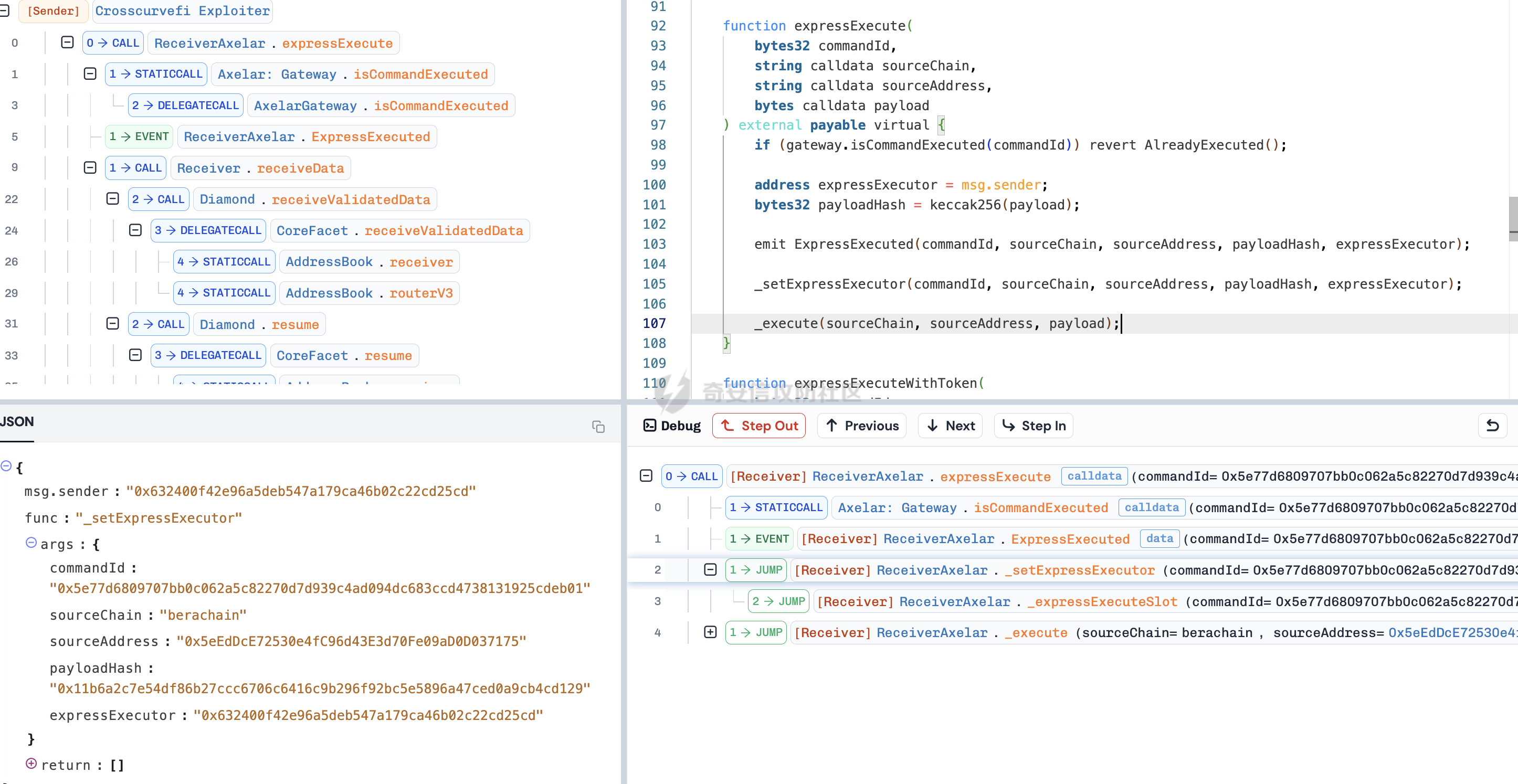Click the Step In button
Image resolution: width=1518 pixels, height=784 pixels.
coord(1034,425)
